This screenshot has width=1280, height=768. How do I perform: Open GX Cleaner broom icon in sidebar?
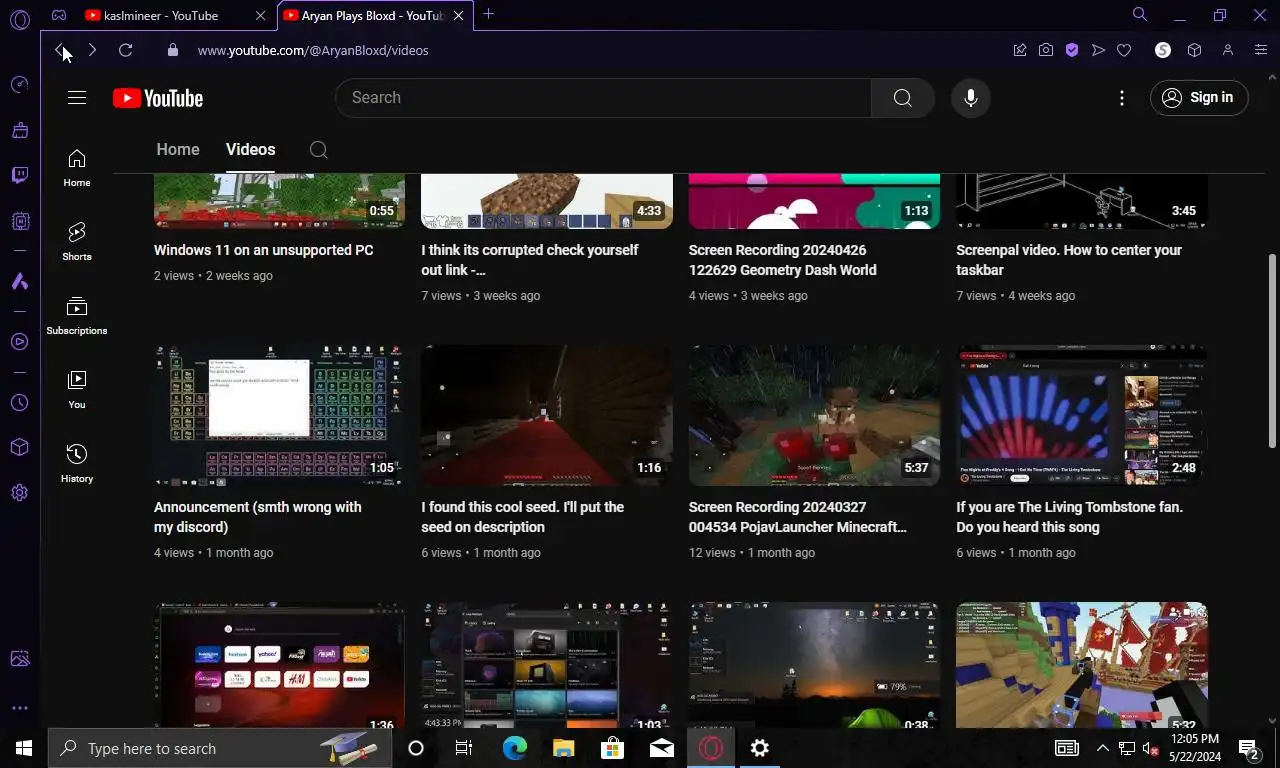[x=20, y=130]
